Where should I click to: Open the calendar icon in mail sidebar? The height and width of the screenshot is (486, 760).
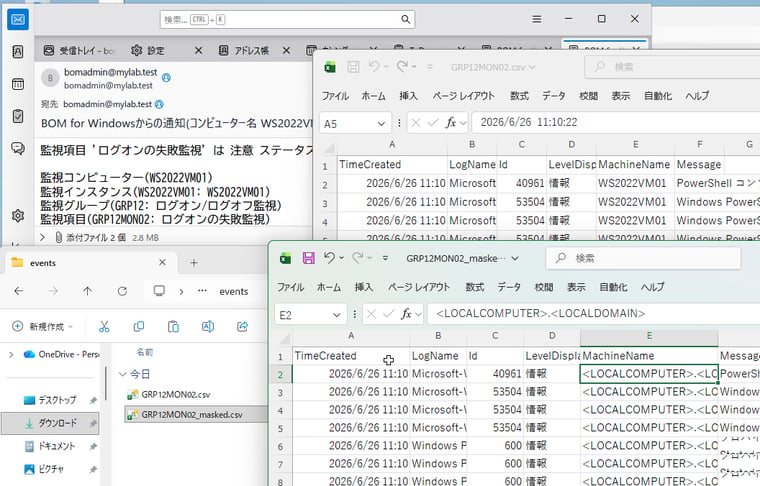pos(18,84)
